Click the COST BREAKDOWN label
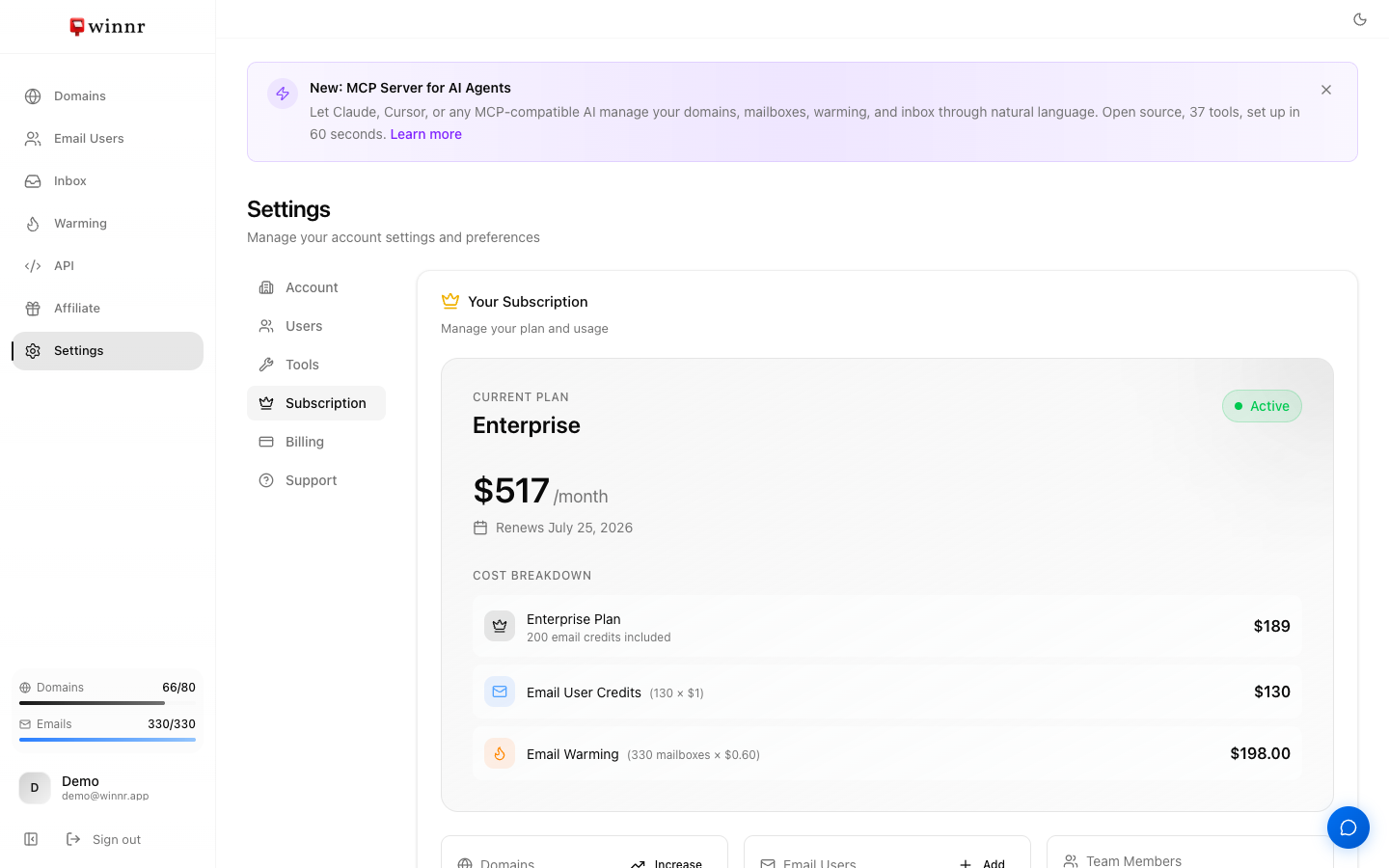 [532, 576]
